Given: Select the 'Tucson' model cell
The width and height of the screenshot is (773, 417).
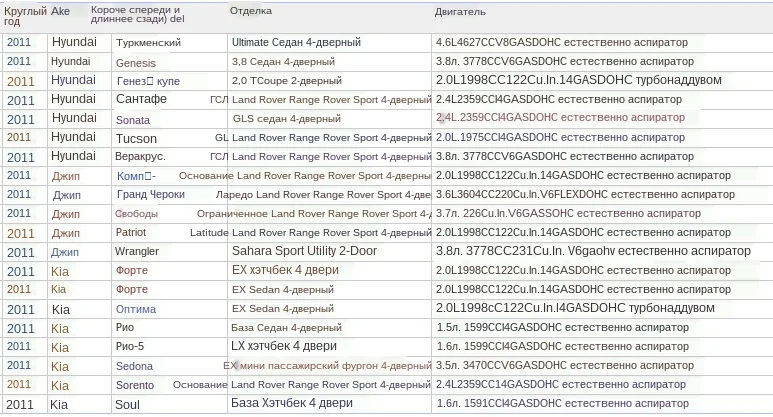Looking at the screenshot, I should 136,139.
